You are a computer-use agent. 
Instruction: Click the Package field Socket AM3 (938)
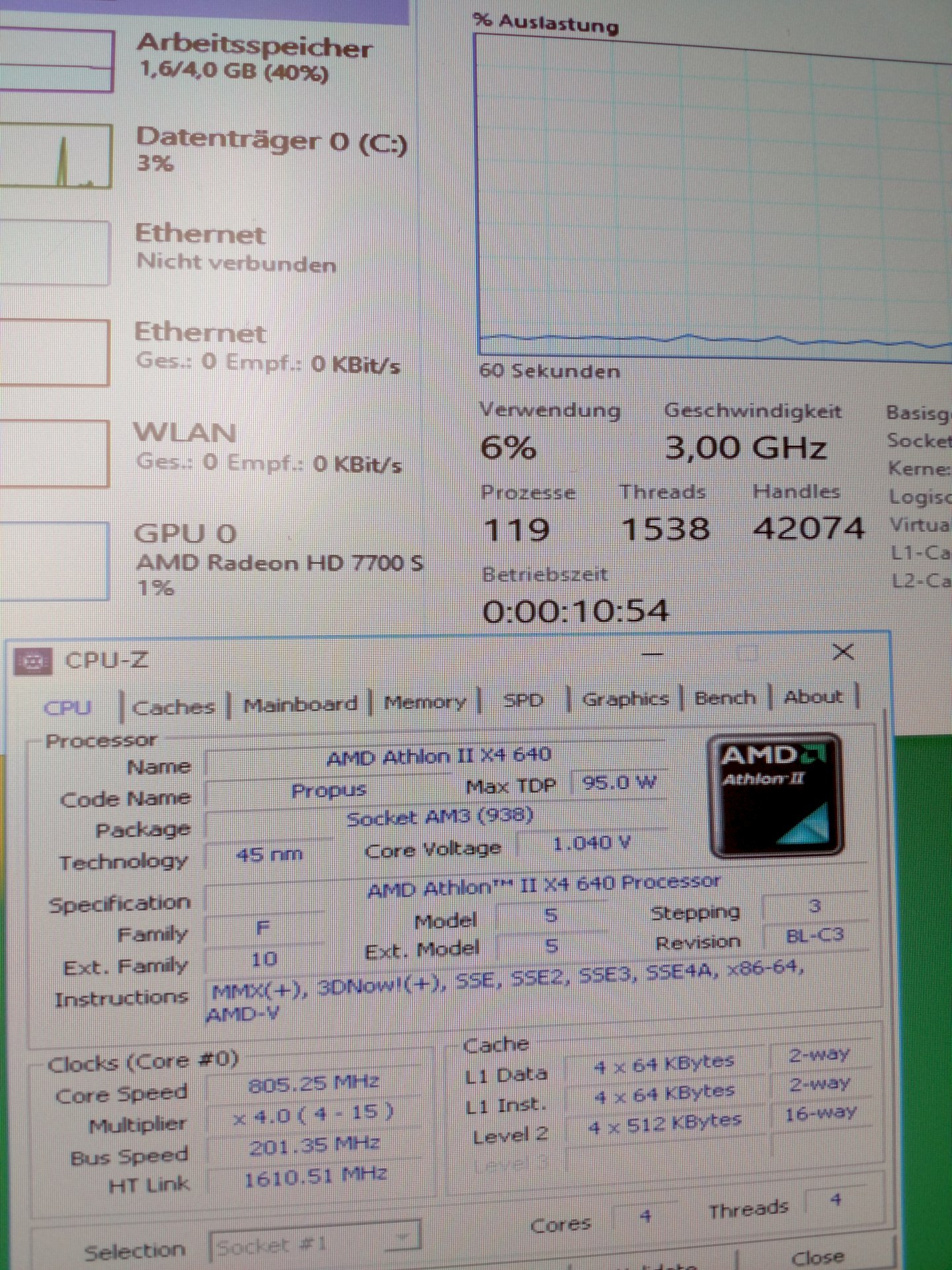pyautogui.click(x=438, y=819)
